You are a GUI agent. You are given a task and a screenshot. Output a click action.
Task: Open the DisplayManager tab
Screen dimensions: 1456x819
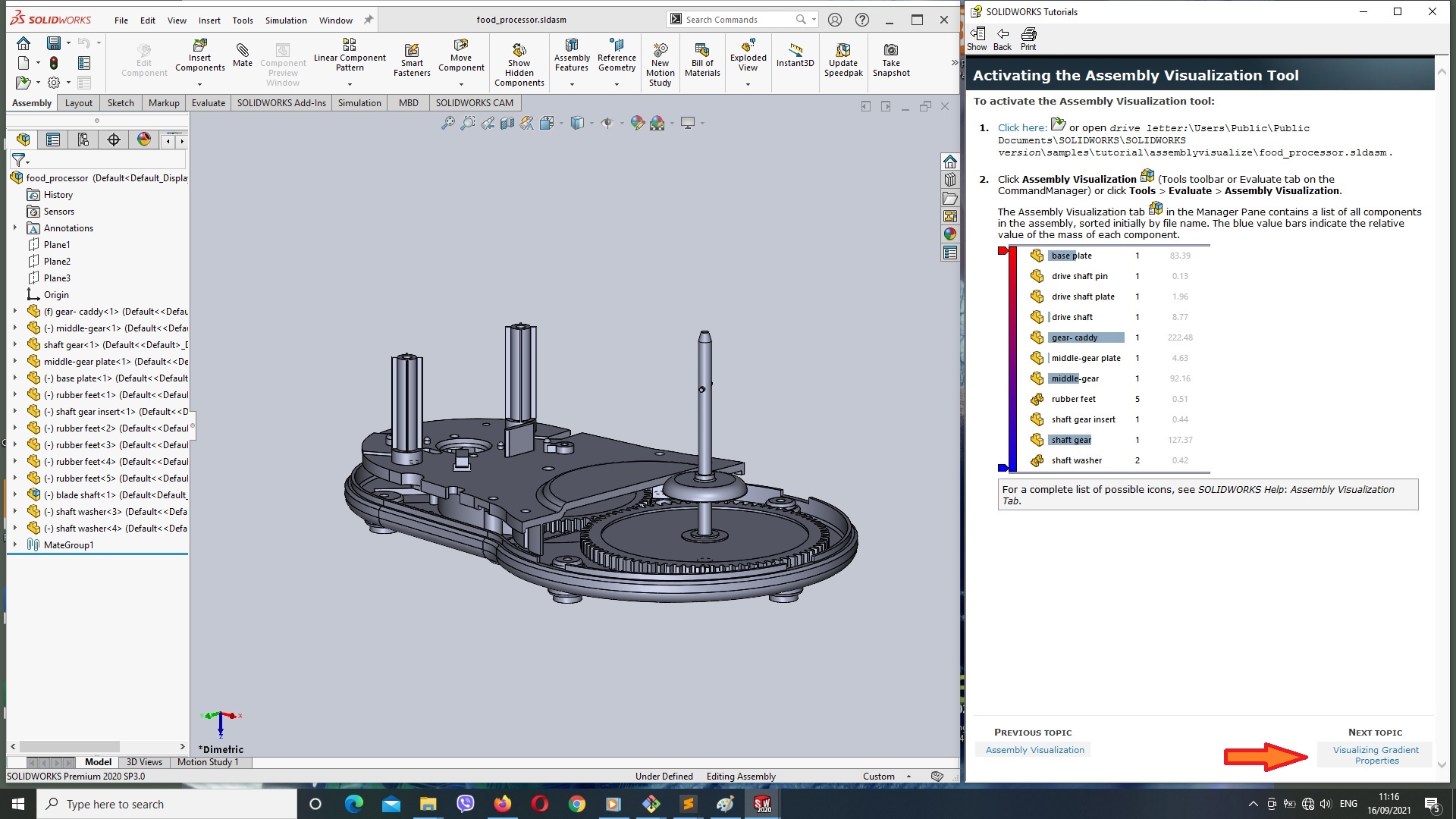(144, 140)
